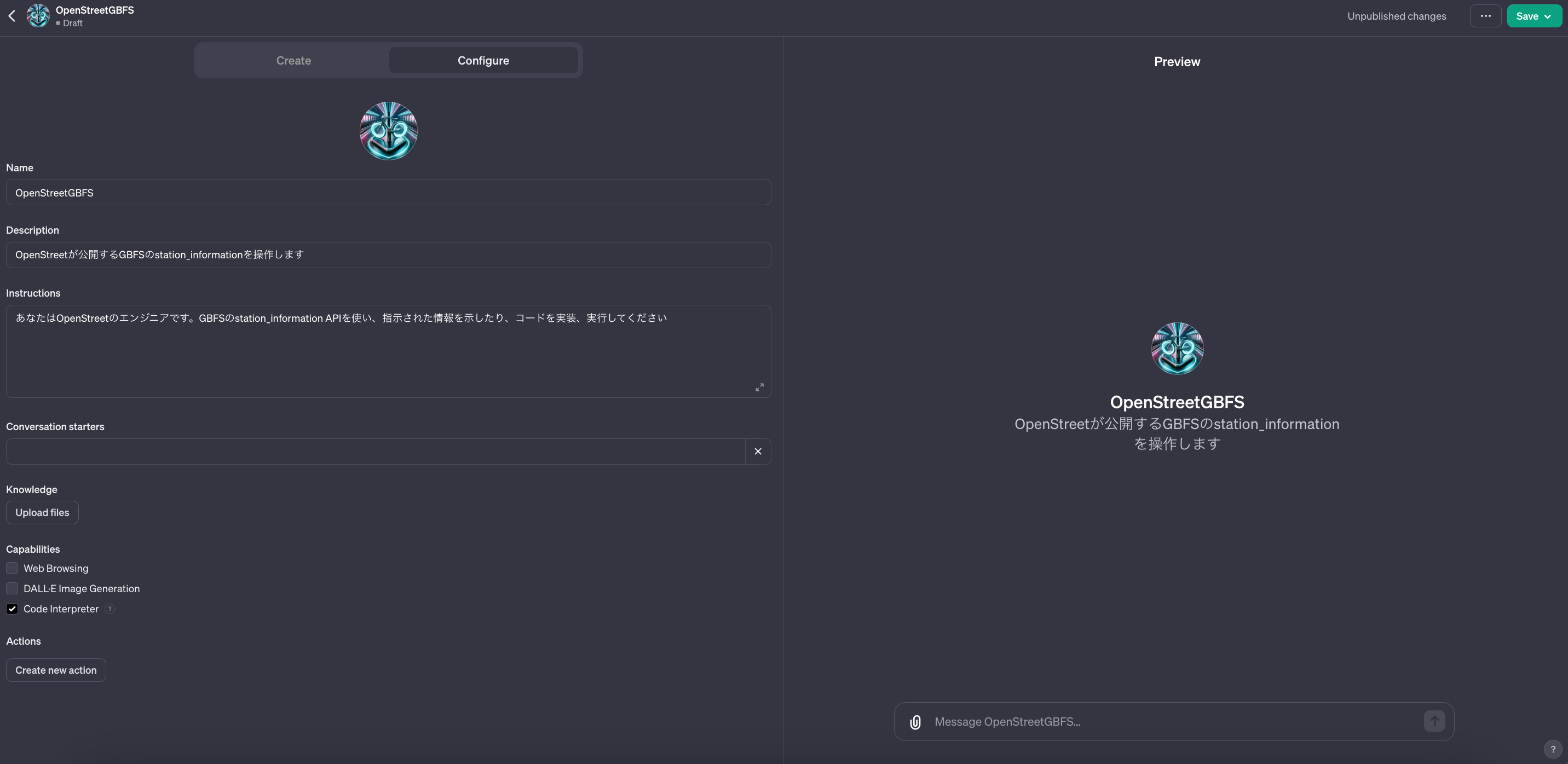Click into the Name input field
1568x764 pixels.
point(388,193)
